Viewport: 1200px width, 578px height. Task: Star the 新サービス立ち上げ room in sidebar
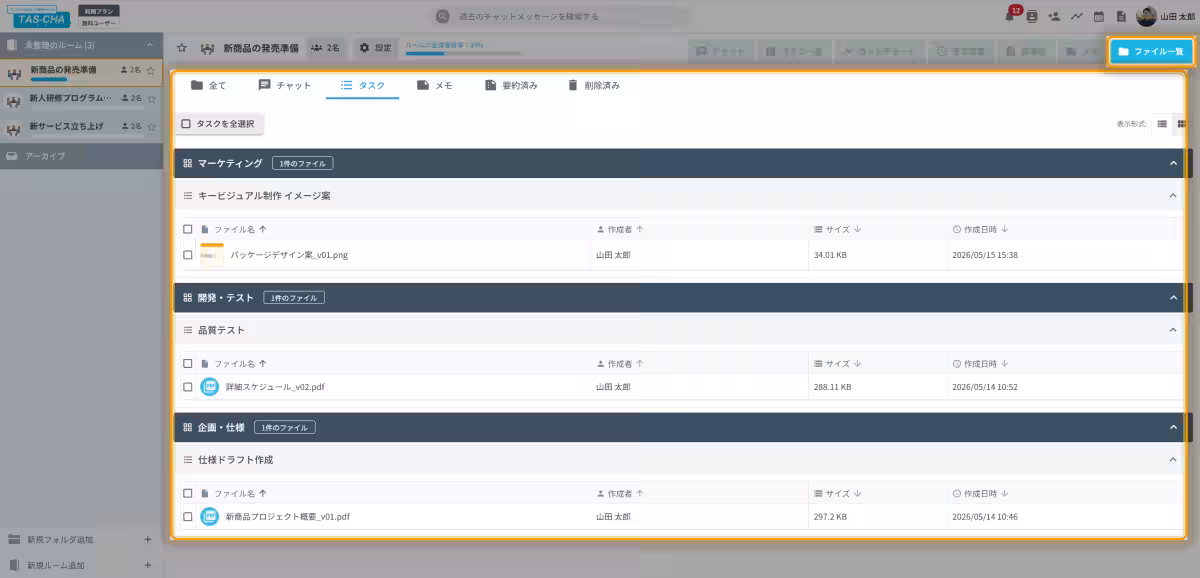(x=150, y=127)
